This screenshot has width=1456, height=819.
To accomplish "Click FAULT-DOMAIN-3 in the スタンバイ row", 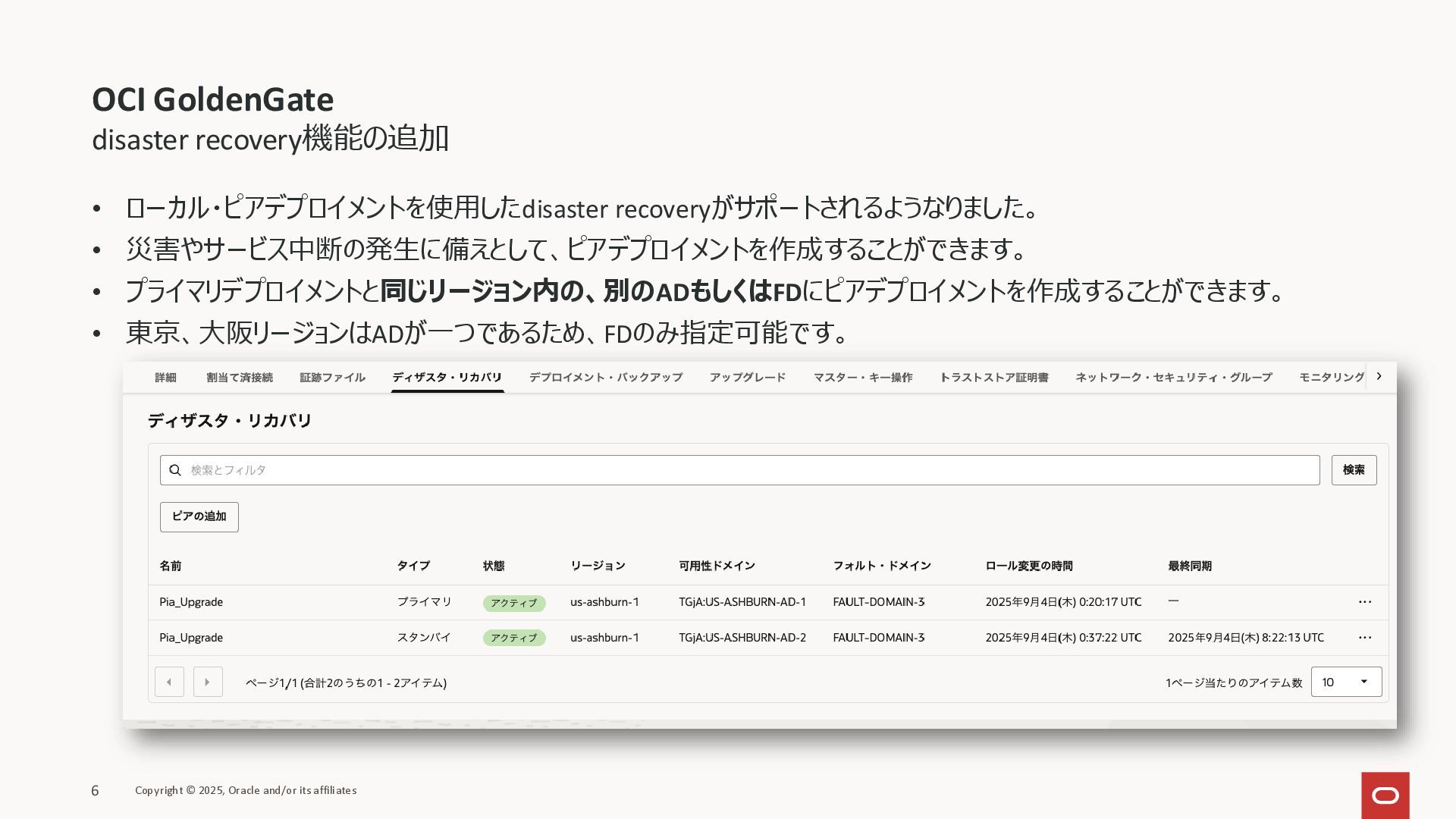I will (x=879, y=638).
